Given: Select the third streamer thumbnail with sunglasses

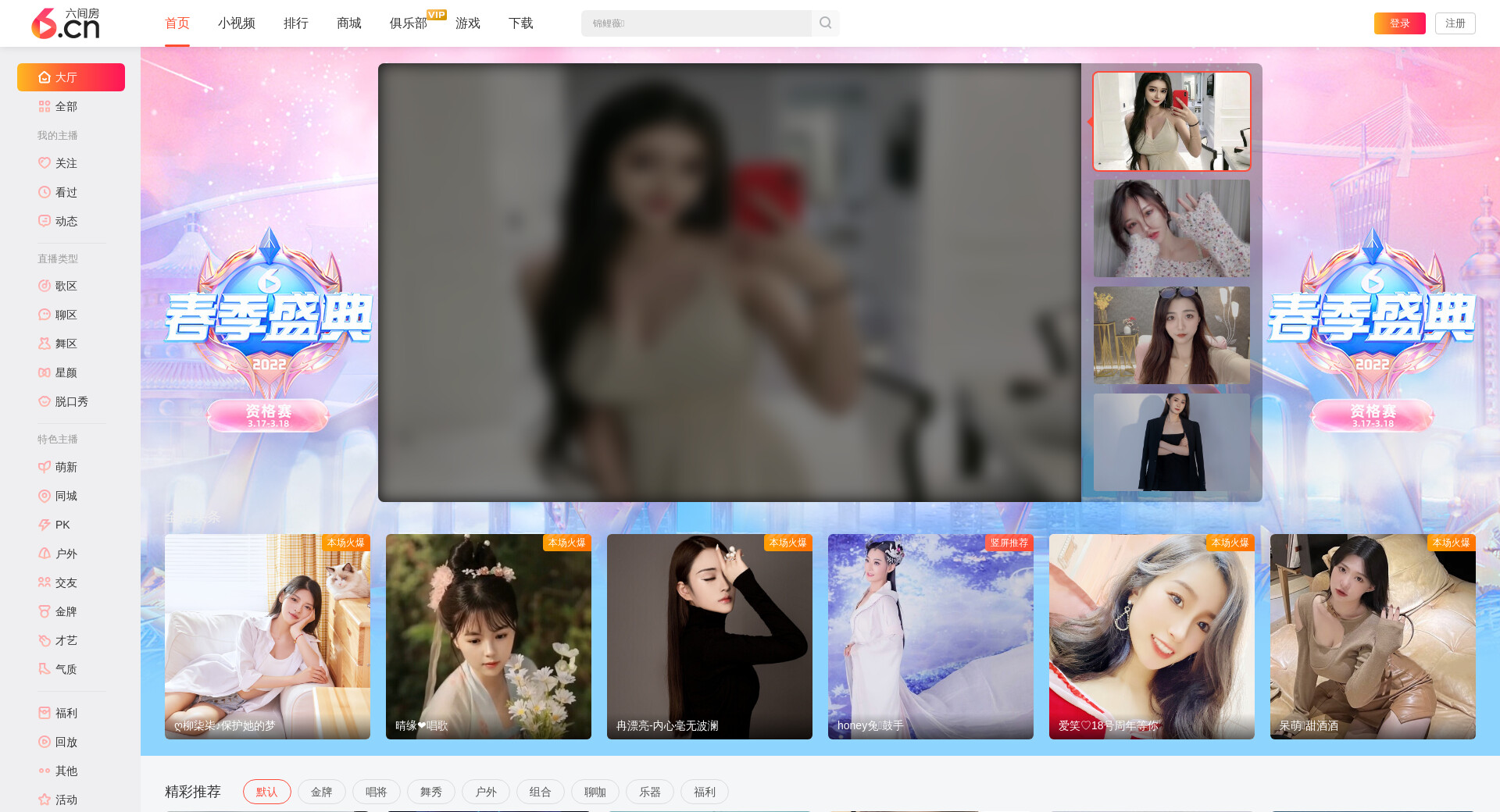Looking at the screenshot, I should [x=1172, y=336].
